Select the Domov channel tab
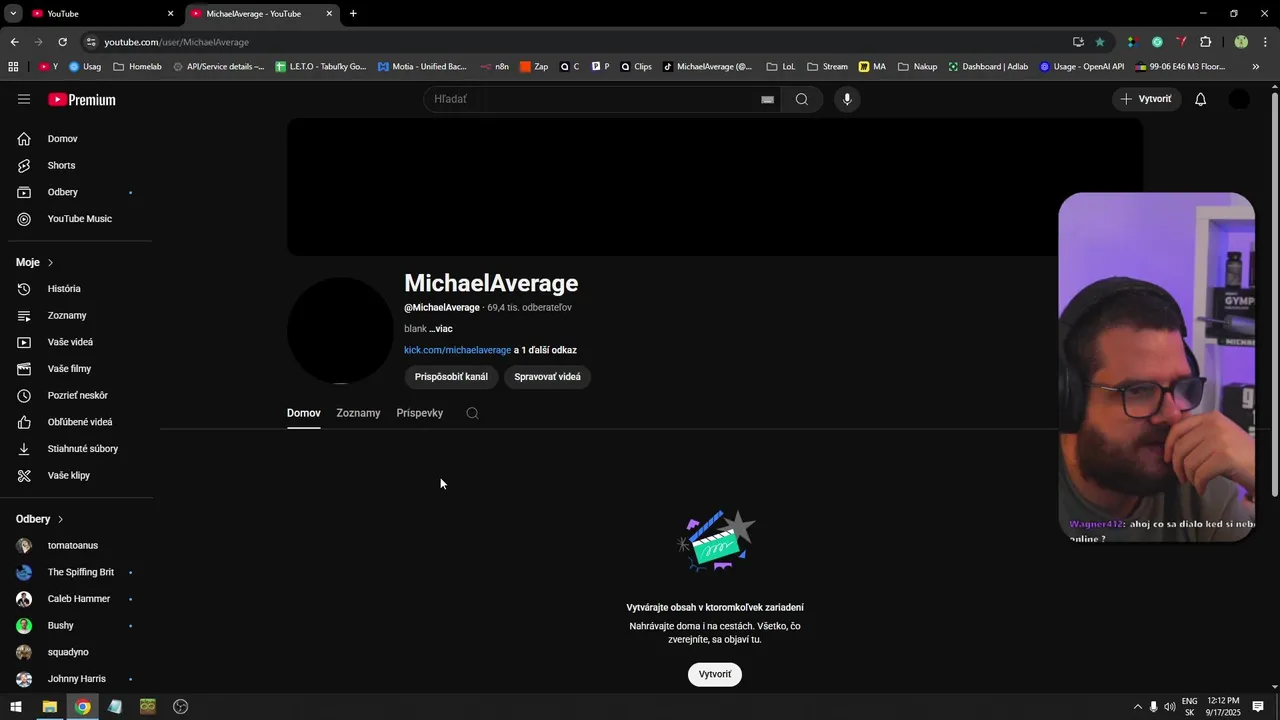 click(304, 413)
